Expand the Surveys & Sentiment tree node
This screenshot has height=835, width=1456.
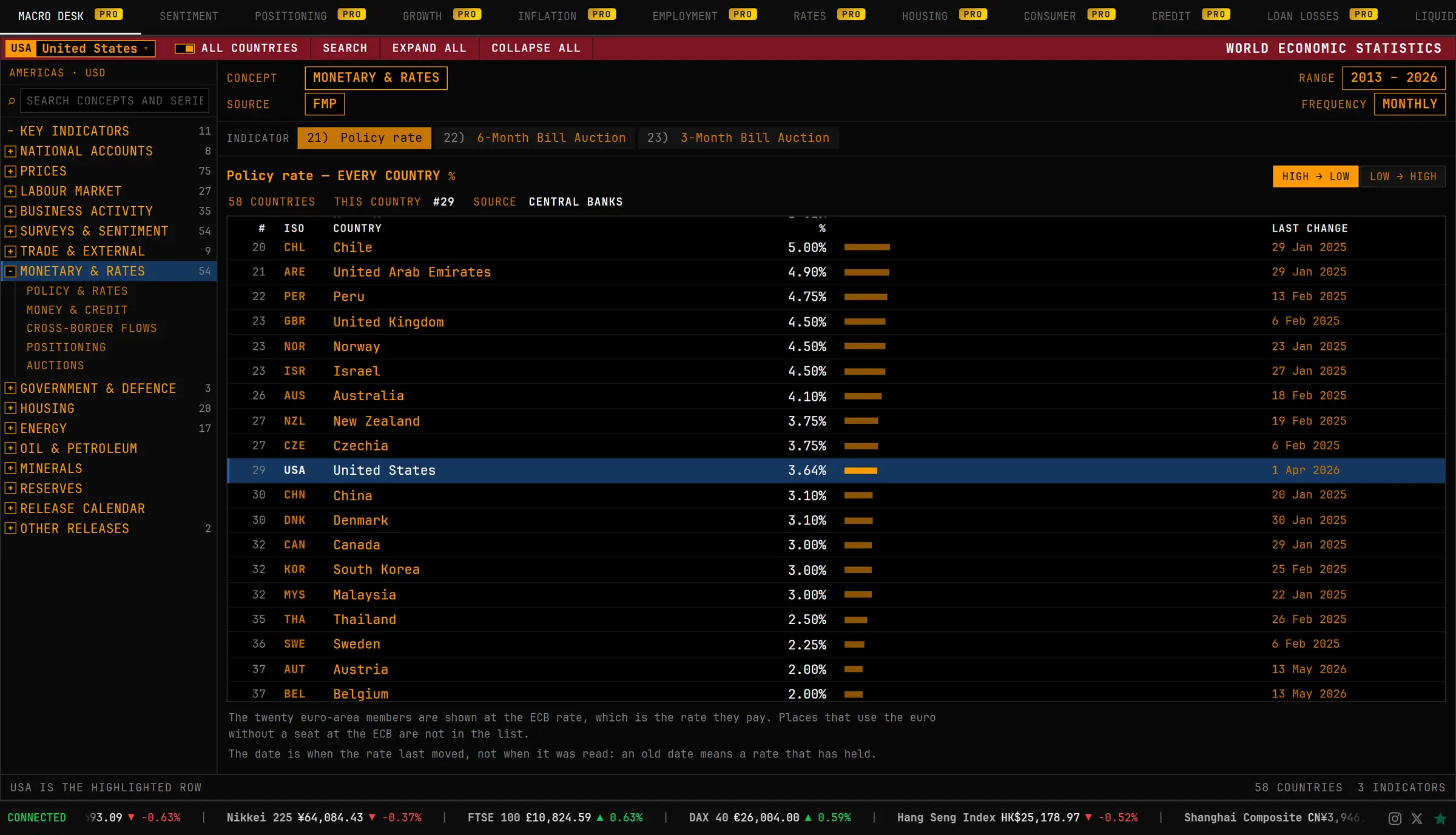10,231
